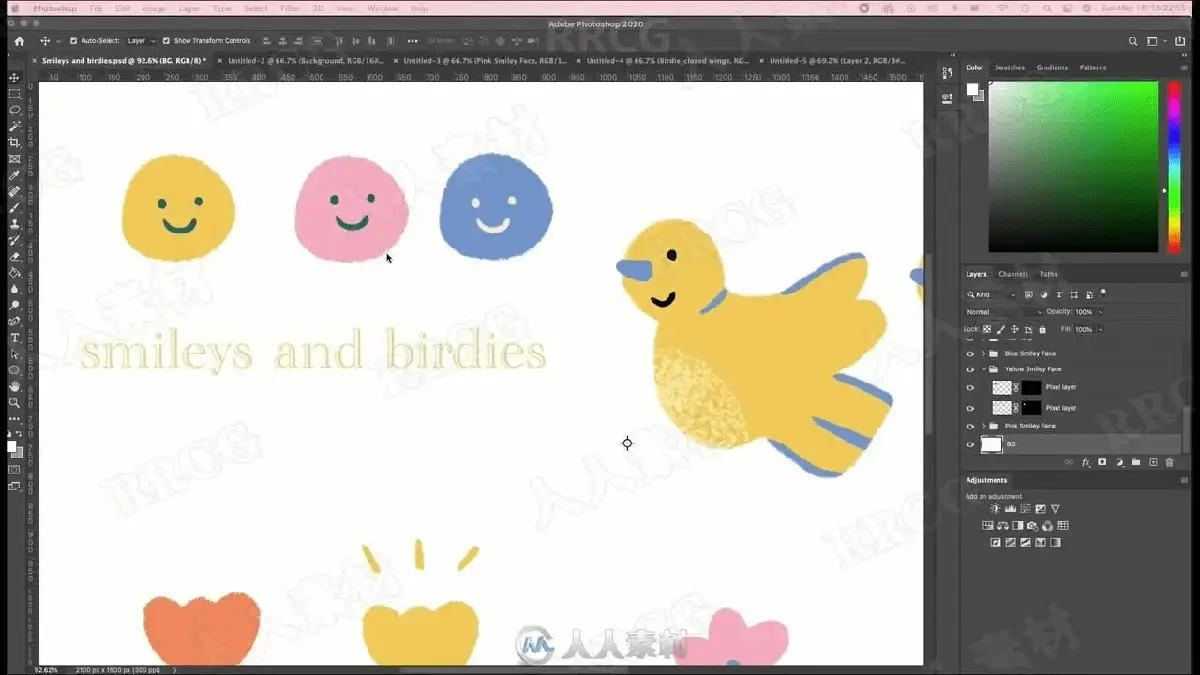Select the Ellipse shape tool

coord(14,370)
